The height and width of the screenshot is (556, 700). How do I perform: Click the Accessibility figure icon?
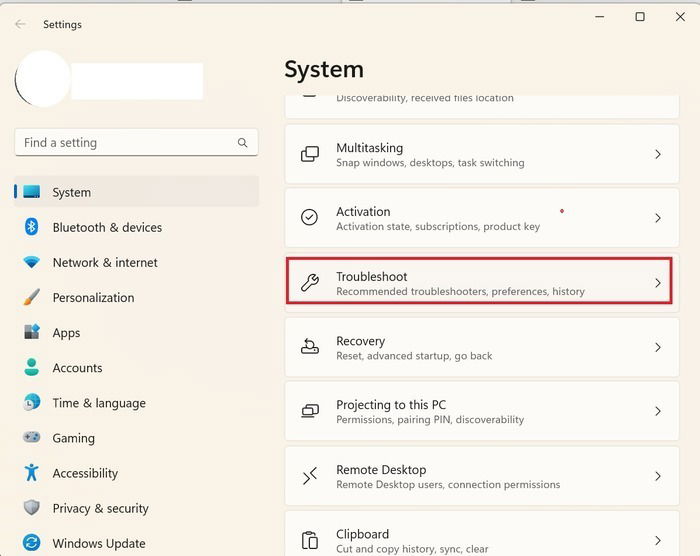coord(32,472)
